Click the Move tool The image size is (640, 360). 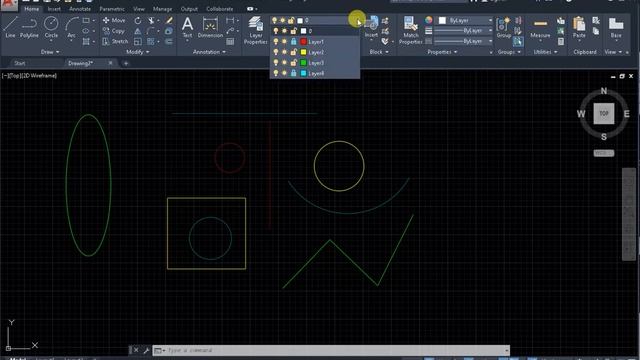114,20
